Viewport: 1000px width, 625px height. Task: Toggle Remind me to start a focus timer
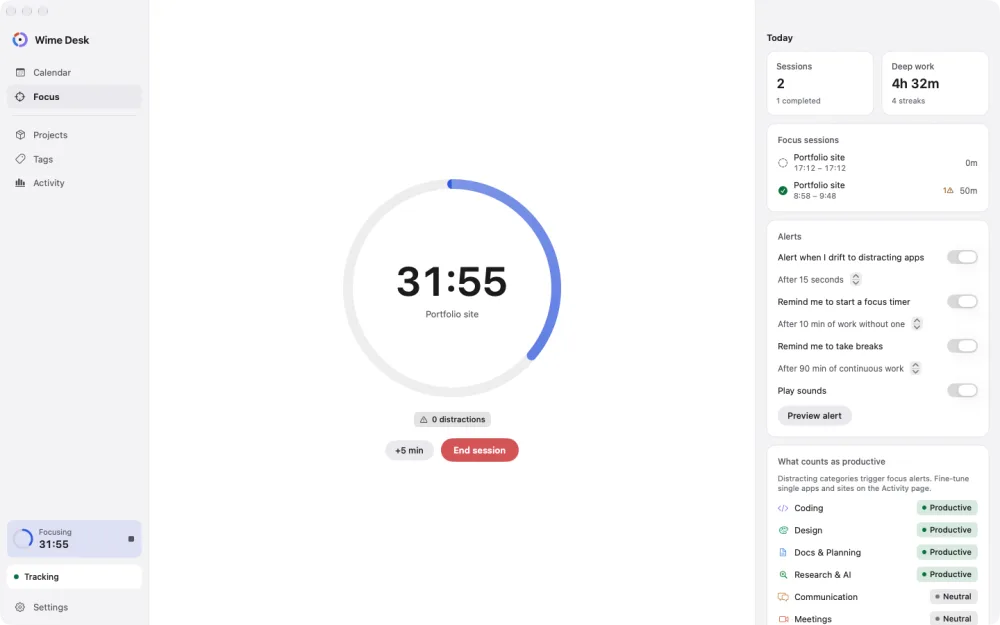pos(962,302)
